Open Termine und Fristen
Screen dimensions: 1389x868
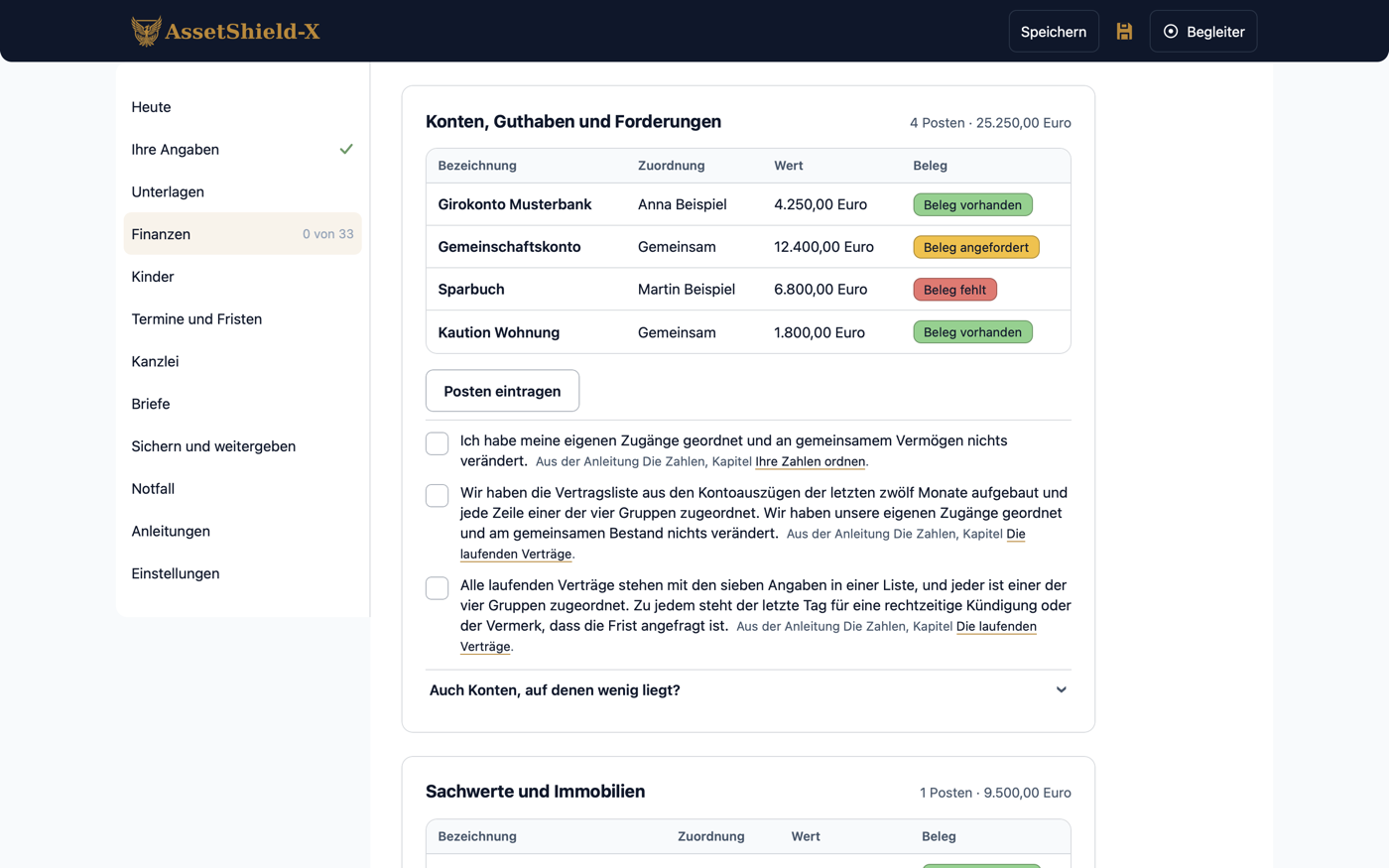(242, 319)
